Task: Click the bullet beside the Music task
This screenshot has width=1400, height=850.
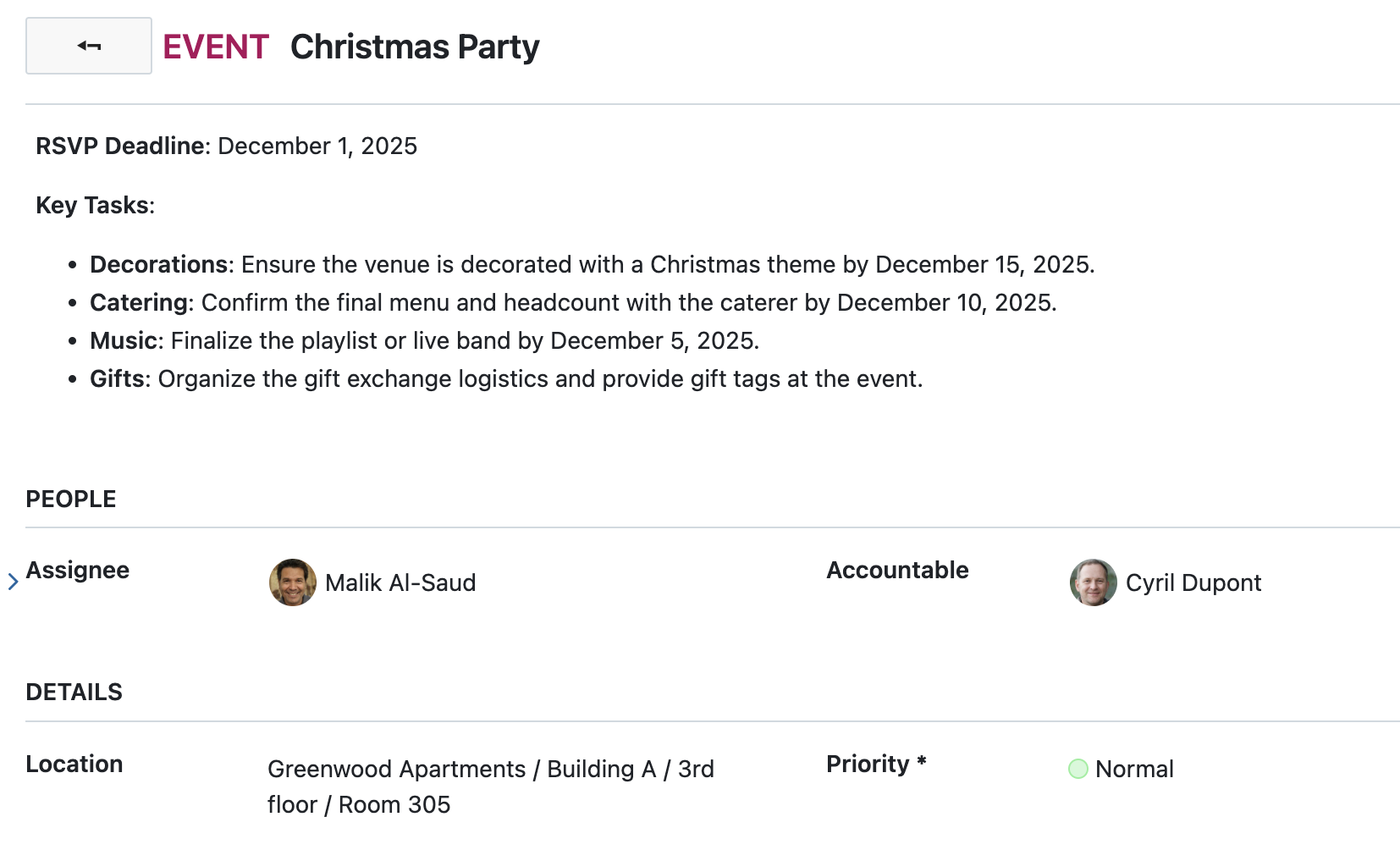Action: [x=72, y=341]
